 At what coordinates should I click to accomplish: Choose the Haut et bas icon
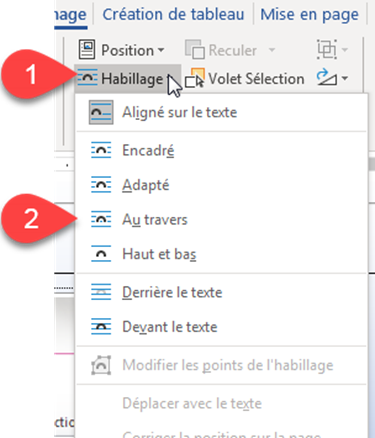point(101,254)
